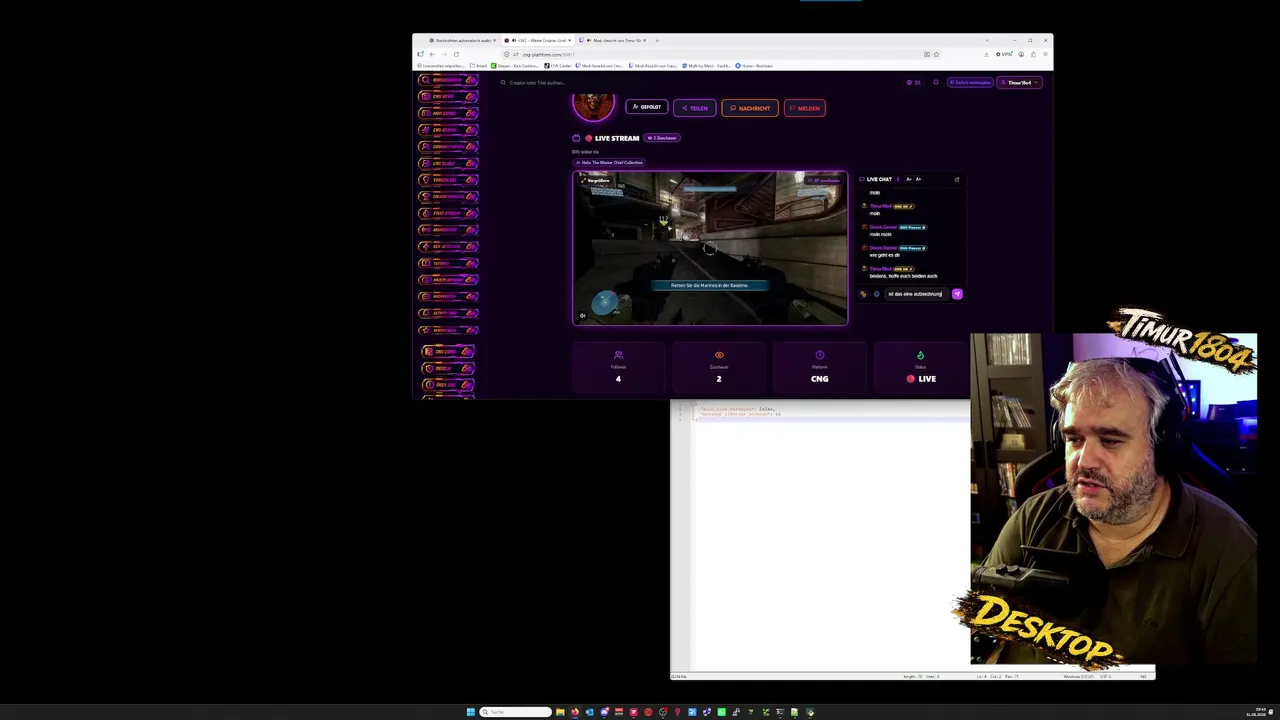Click the Follower stat card showing 4
The height and width of the screenshot is (720, 1280).
tap(618, 366)
